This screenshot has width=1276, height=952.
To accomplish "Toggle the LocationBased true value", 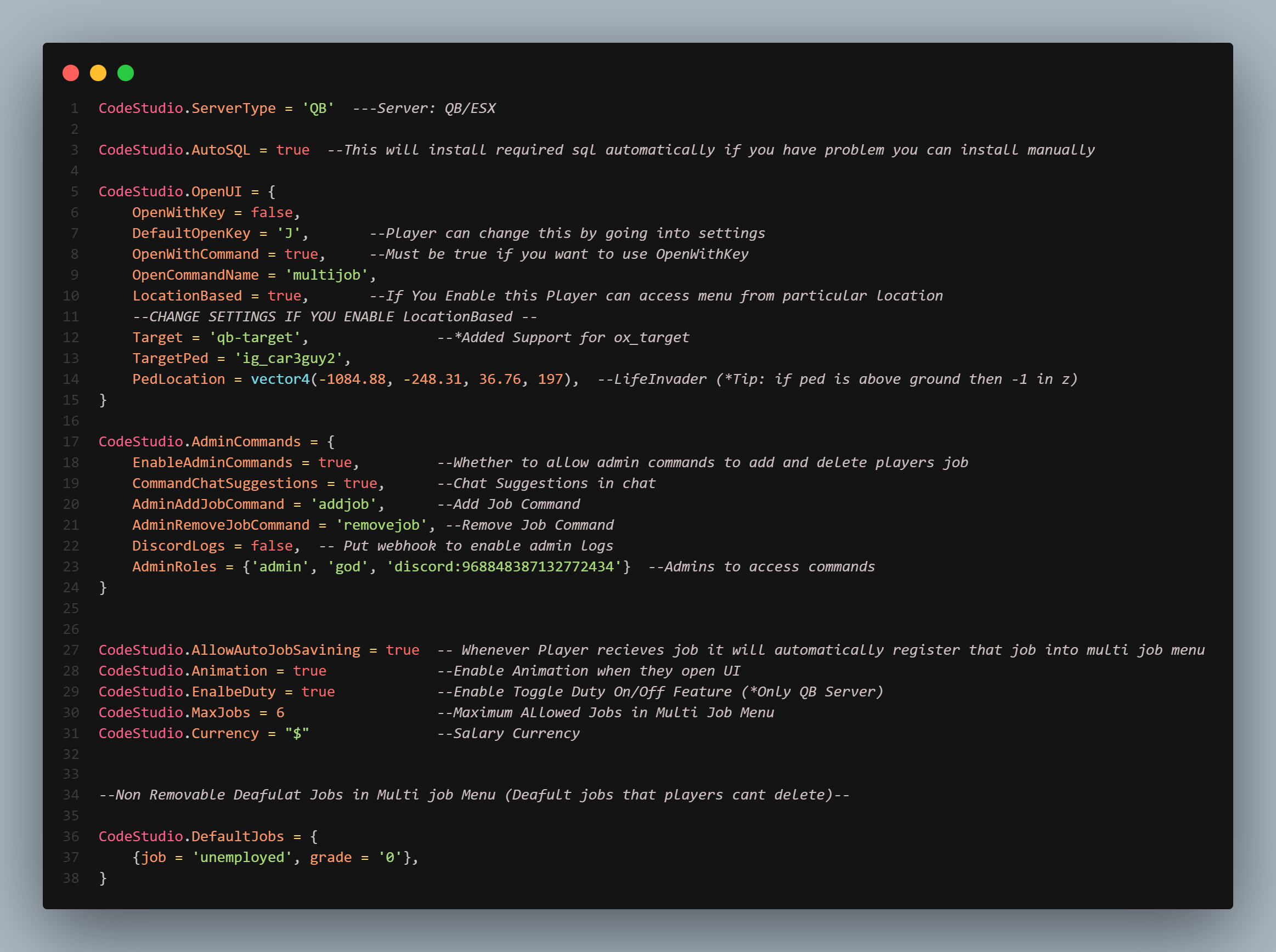I will (x=285, y=295).
